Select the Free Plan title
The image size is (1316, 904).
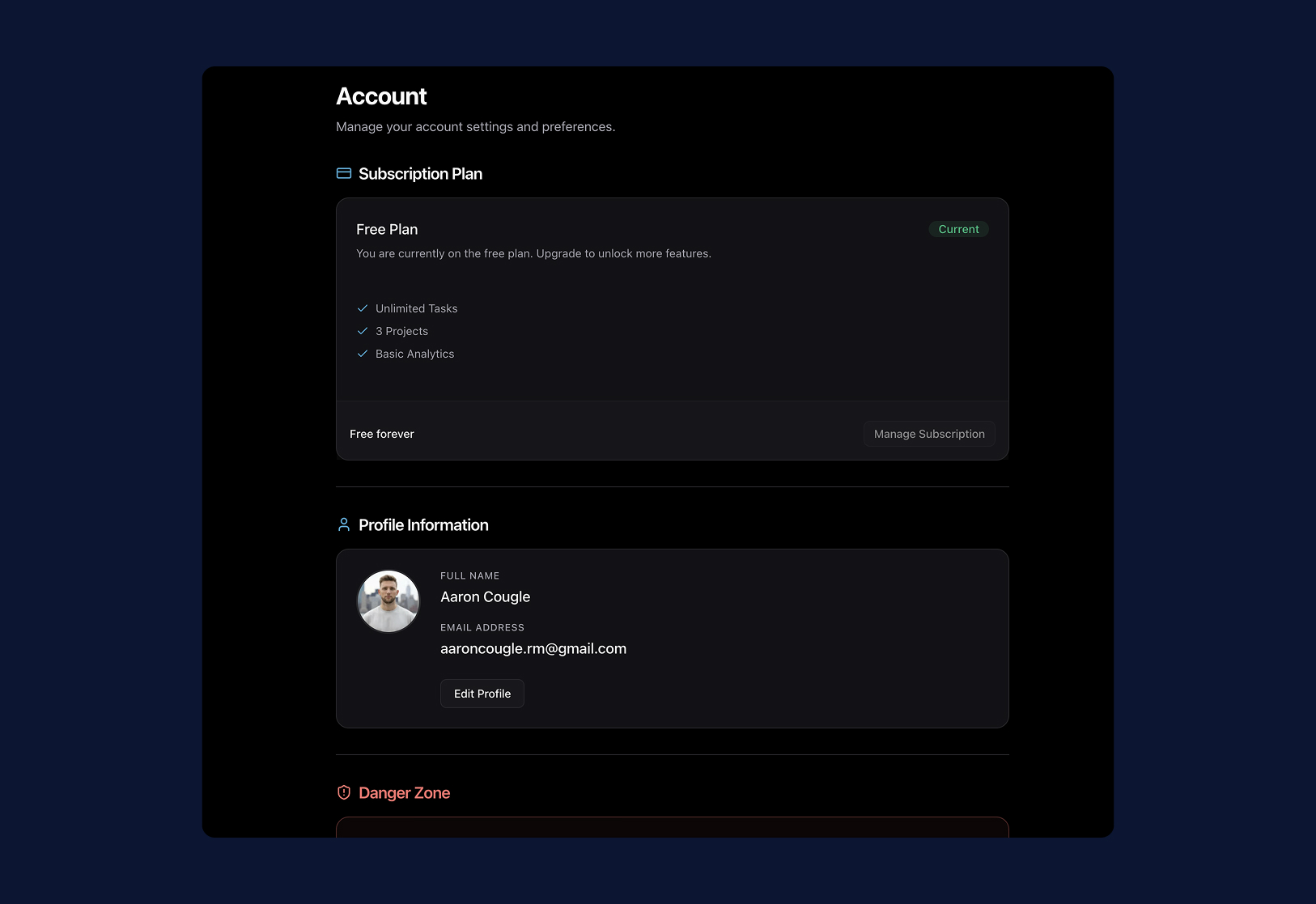[387, 229]
